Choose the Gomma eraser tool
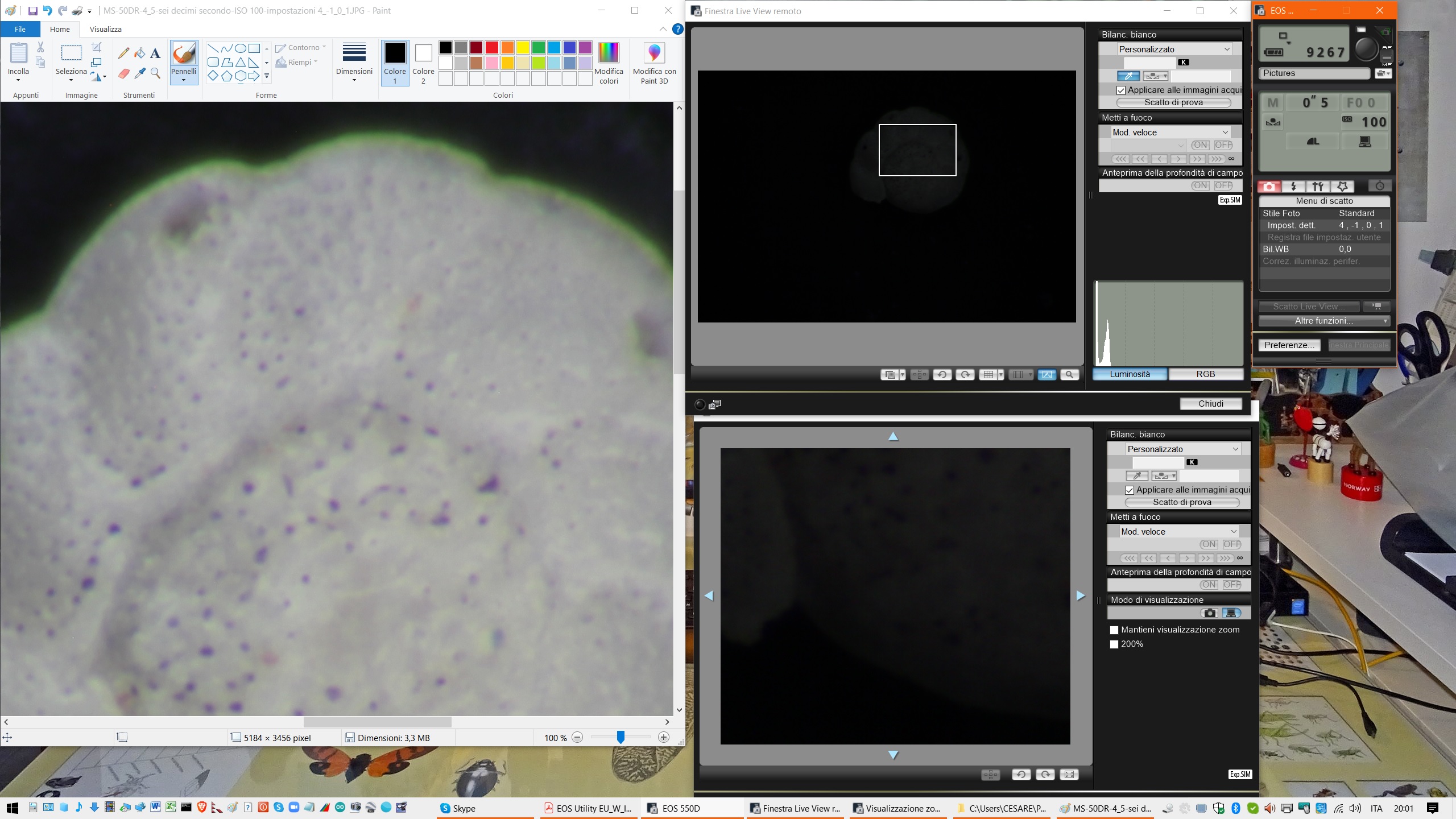The width and height of the screenshot is (1456, 819). [x=125, y=73]
